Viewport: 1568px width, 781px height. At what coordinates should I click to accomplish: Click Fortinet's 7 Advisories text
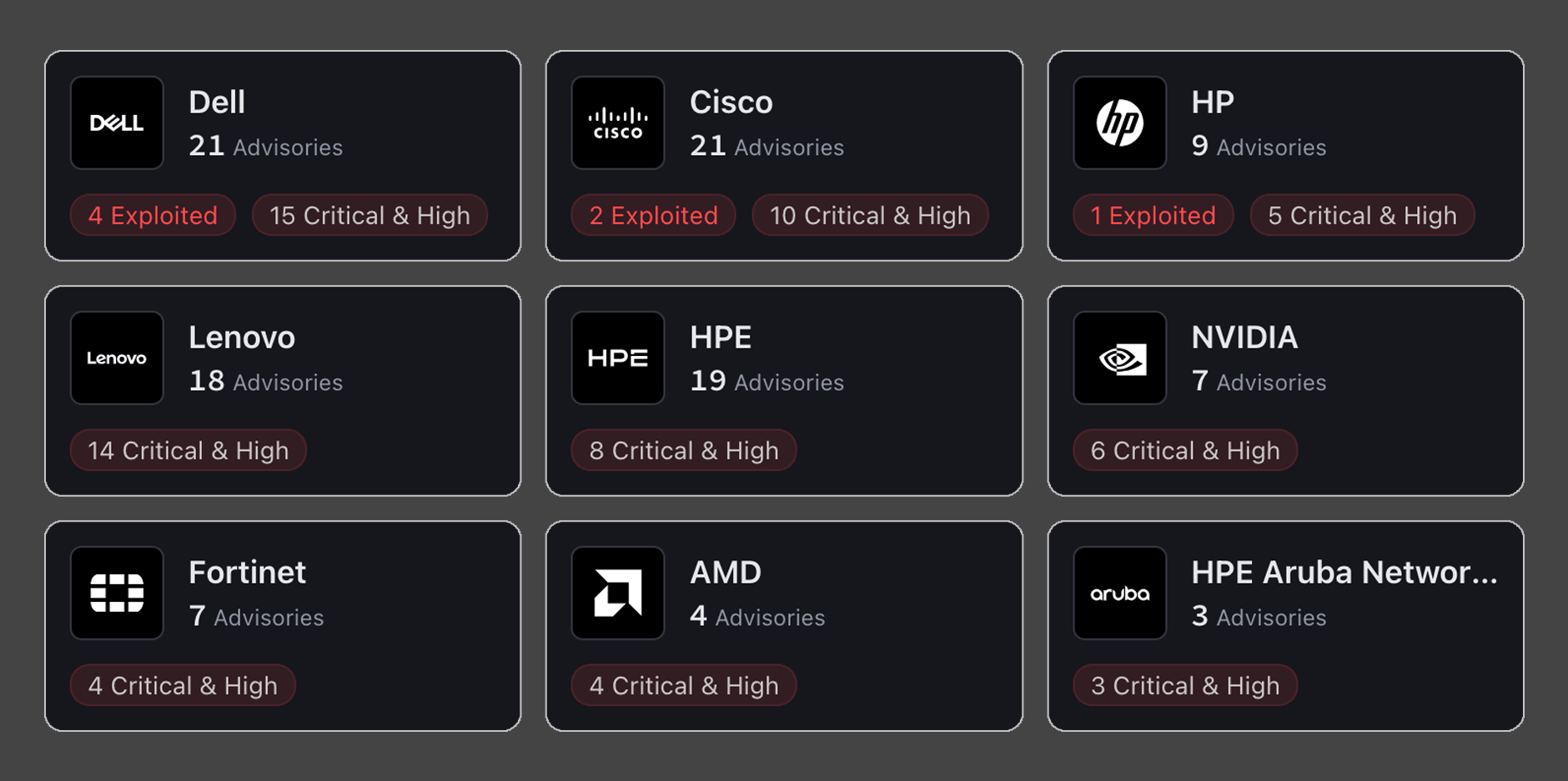coord(256,617)
